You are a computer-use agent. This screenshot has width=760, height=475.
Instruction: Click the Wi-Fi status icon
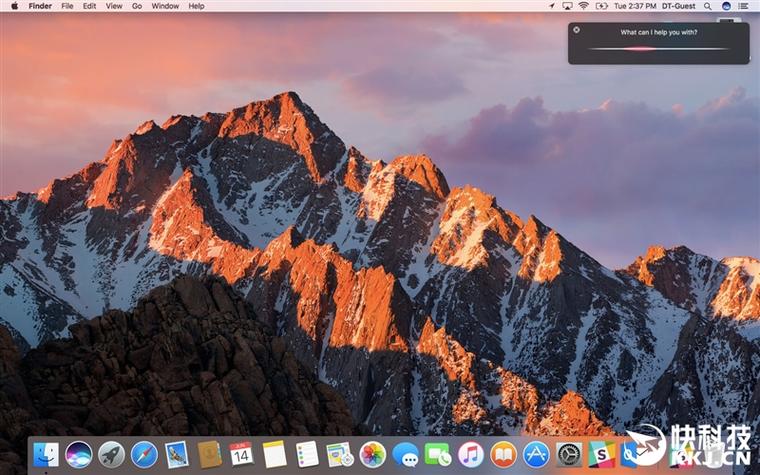[x=584, y=6]
